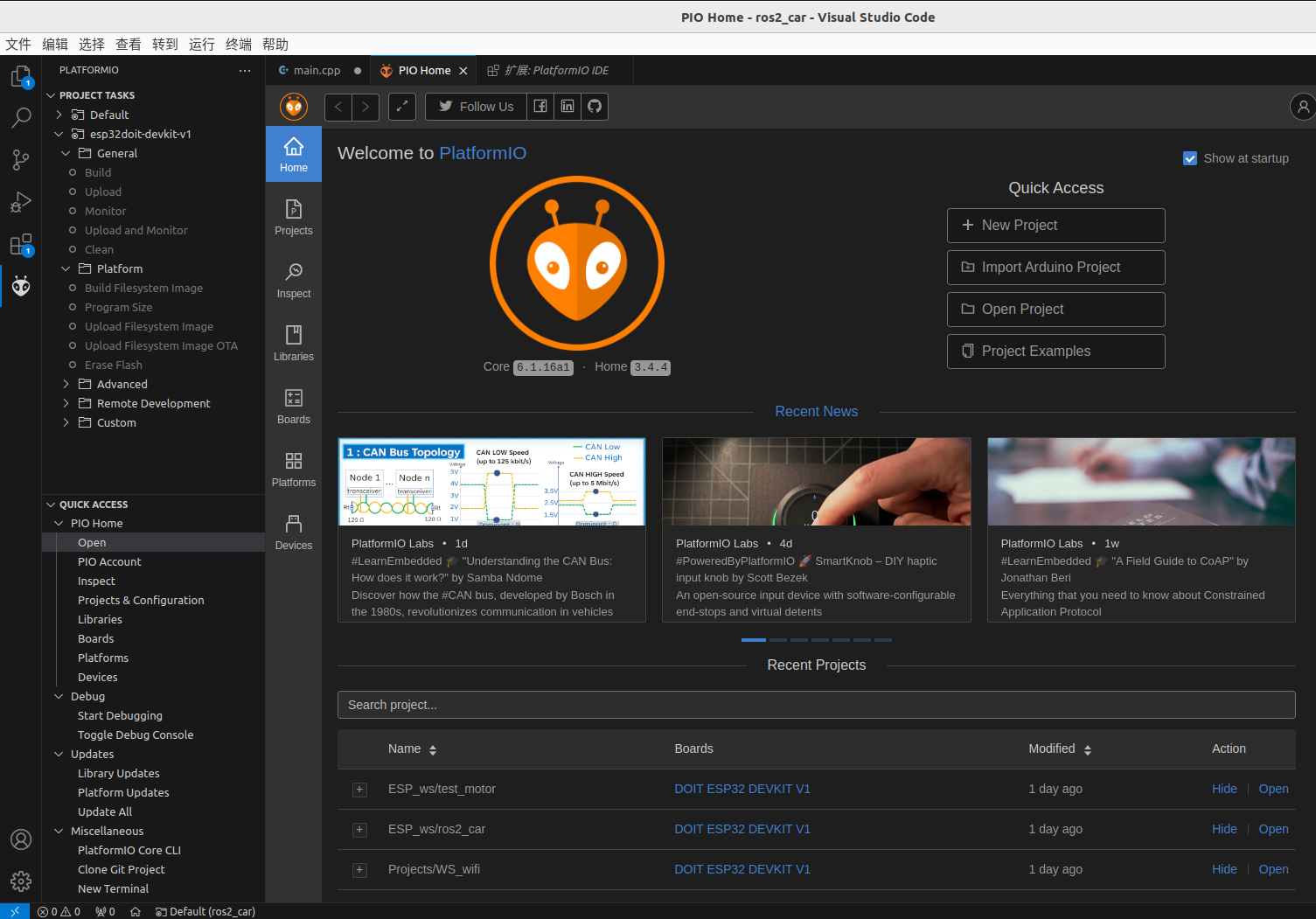Select the Inspect icon in PIO Home sidebar
Screen dimensions: 1316x919
[x=293, y=279]
